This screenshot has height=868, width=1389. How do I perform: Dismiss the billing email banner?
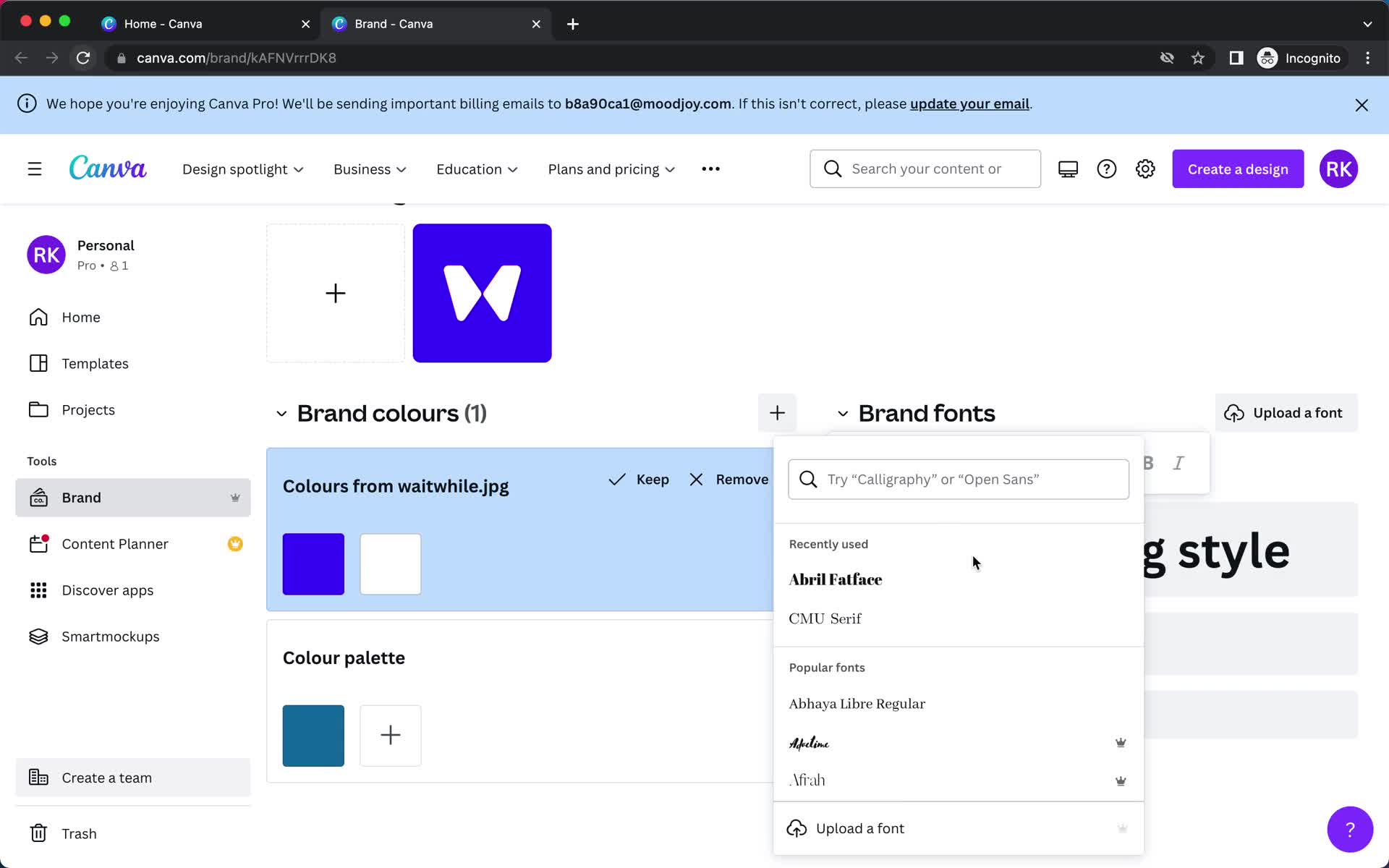click(x=1362, y=105)
